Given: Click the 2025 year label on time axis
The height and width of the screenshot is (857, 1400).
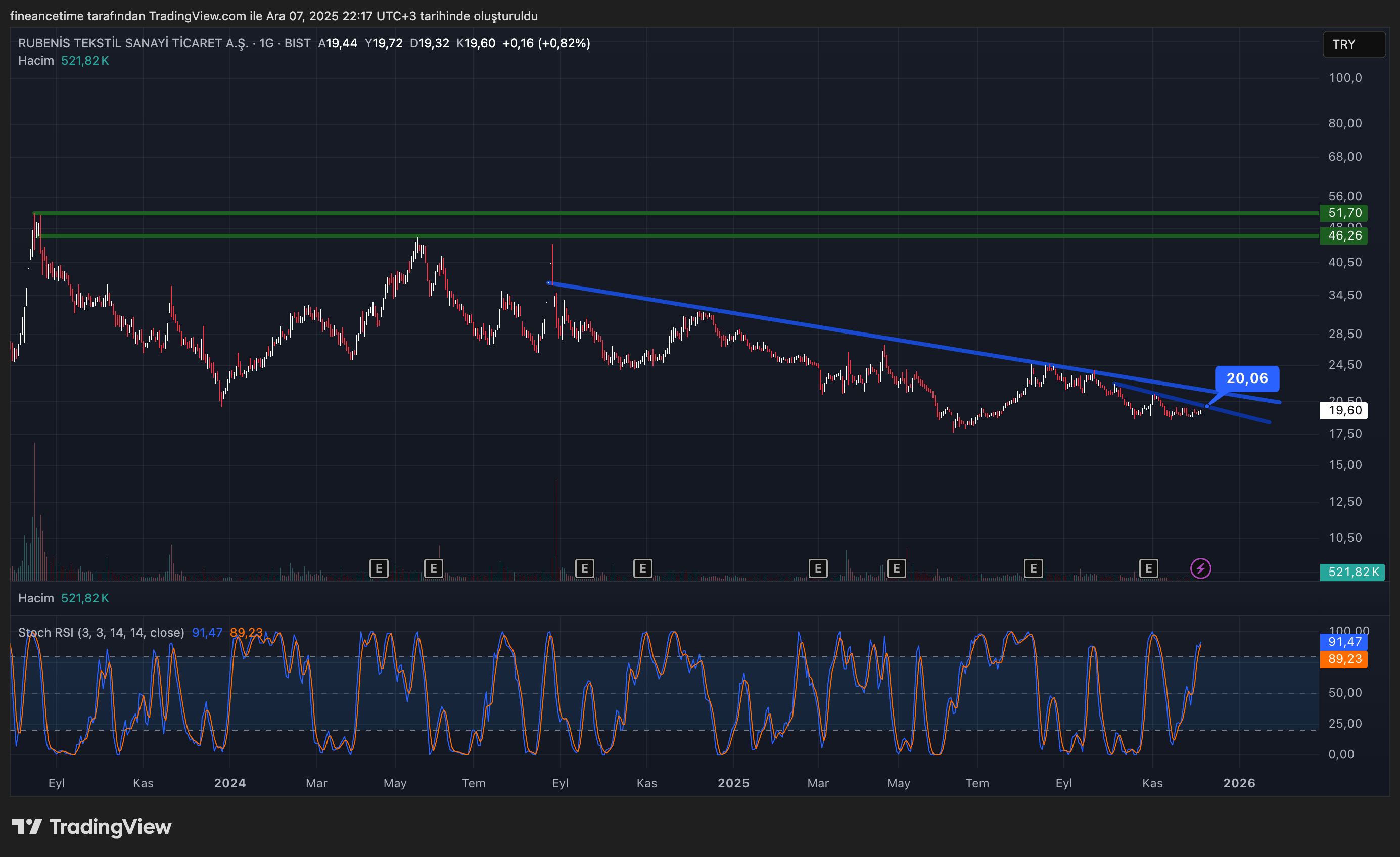Looking at the screenshot, I should click(x=733, y=783).
